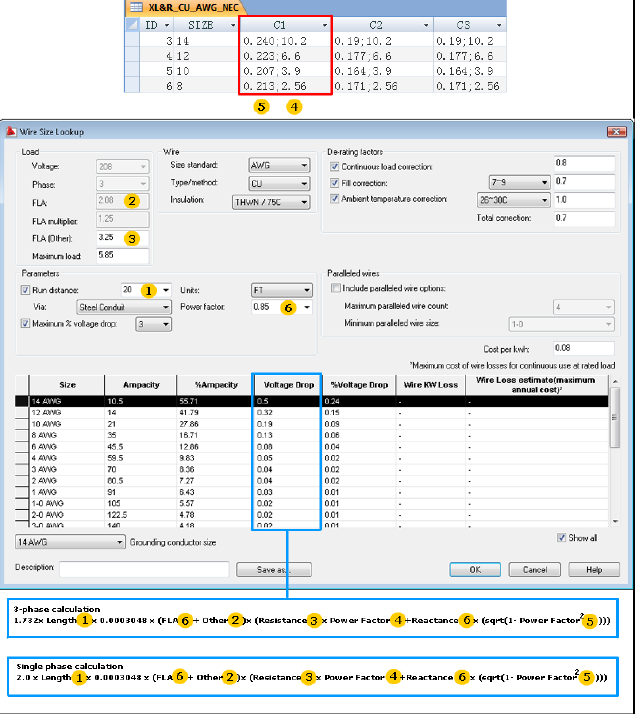This screenshot has width=635, height=714.
Task: Toggle the Show all checkbox
Action: pyautogui.click(x=562, y=538)
